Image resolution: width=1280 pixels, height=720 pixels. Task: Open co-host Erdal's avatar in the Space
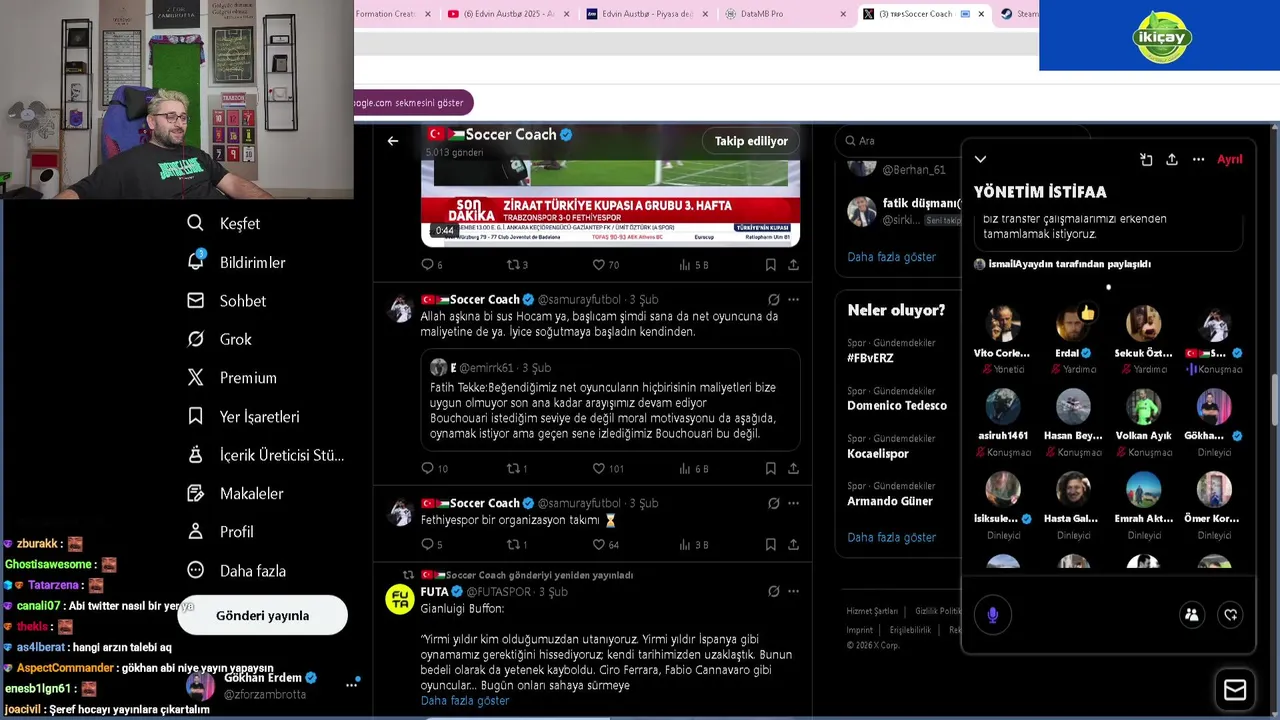click(1073, 324)
